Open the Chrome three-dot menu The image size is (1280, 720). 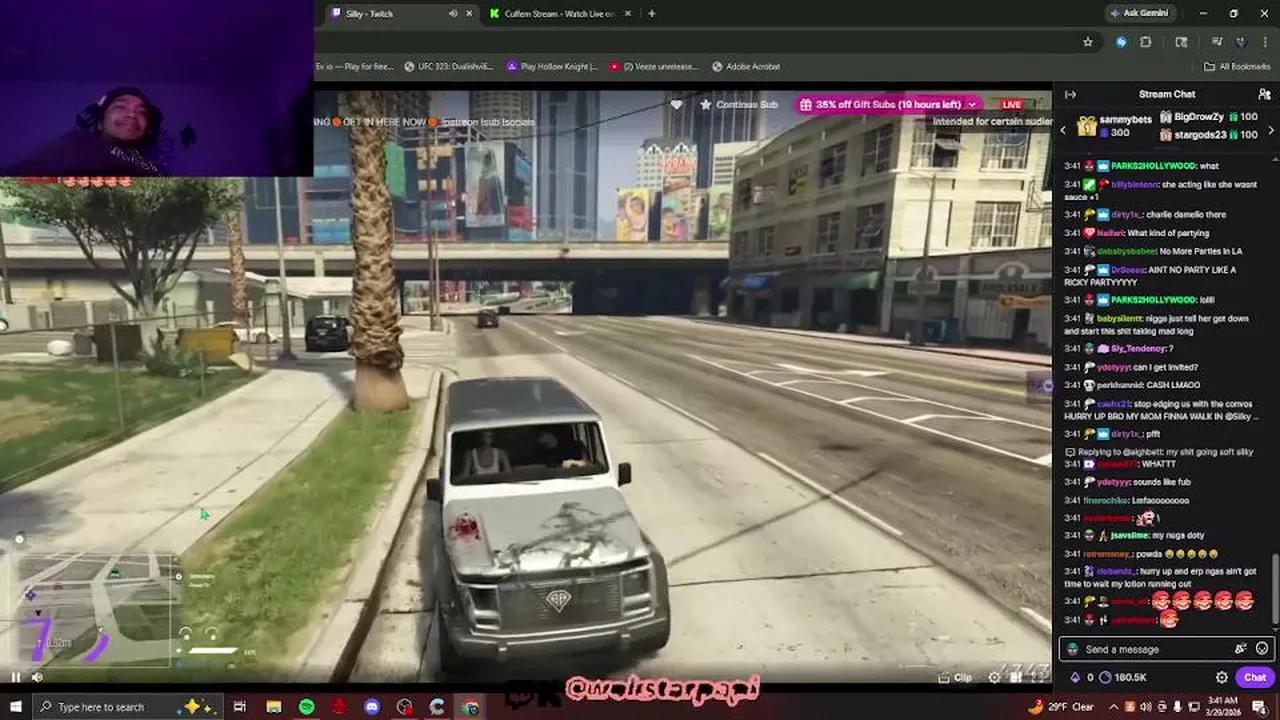click(1265, 42)
